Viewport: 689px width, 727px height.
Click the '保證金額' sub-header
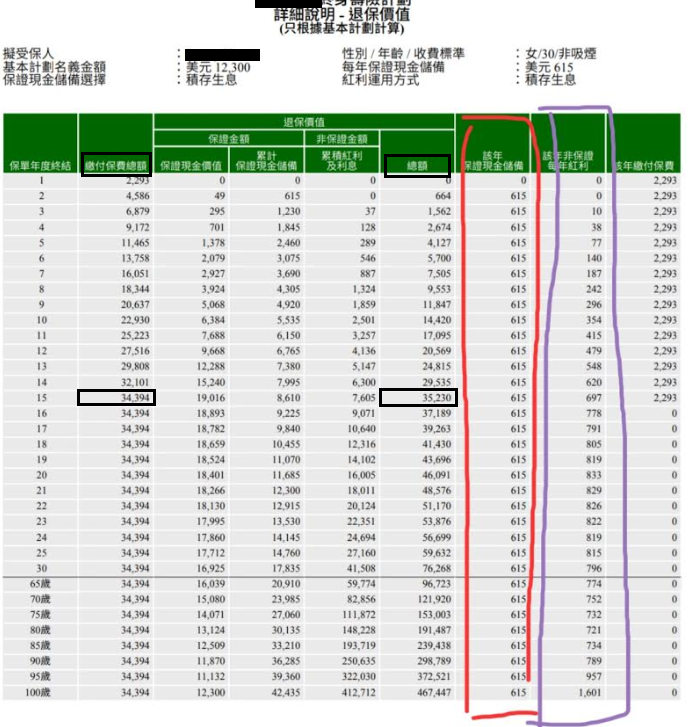[x=229, y=139]
